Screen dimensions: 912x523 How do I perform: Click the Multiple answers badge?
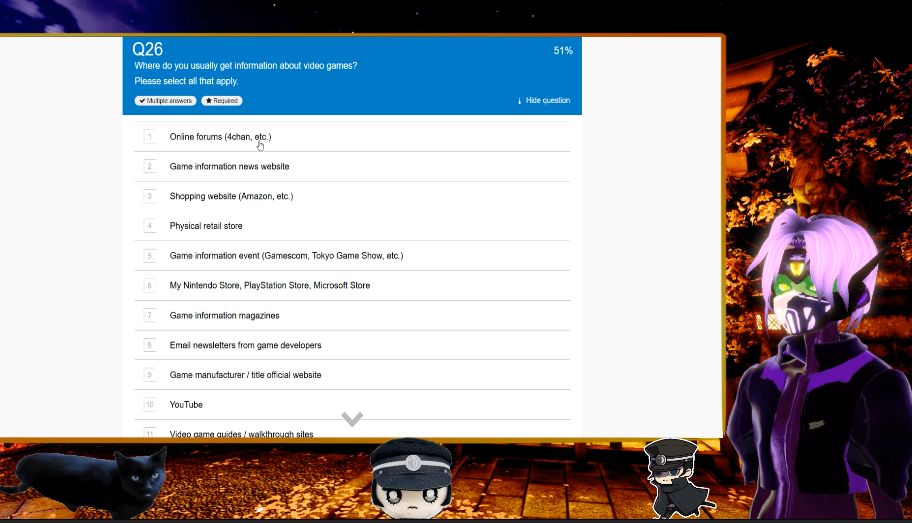pos(166,101)
